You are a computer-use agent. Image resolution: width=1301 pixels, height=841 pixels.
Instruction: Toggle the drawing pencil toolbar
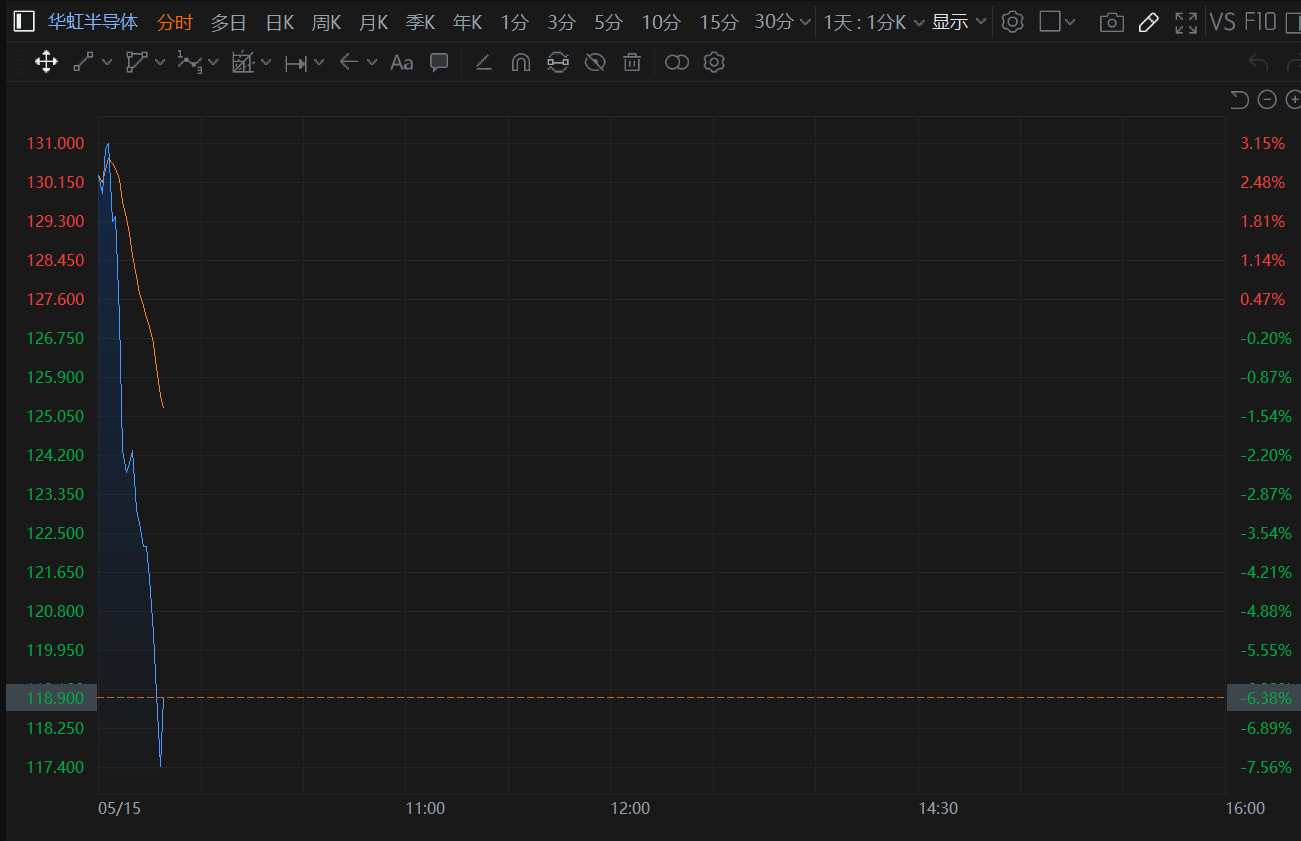click(x=1149, y=22)
